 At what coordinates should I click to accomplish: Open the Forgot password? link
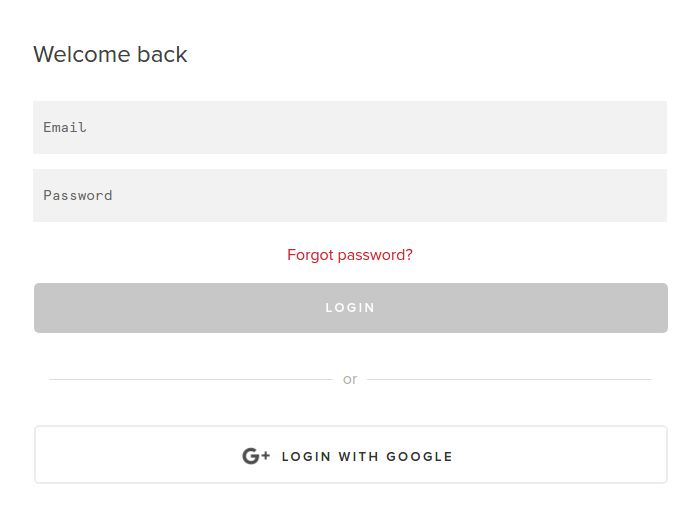tap(350, 255)
